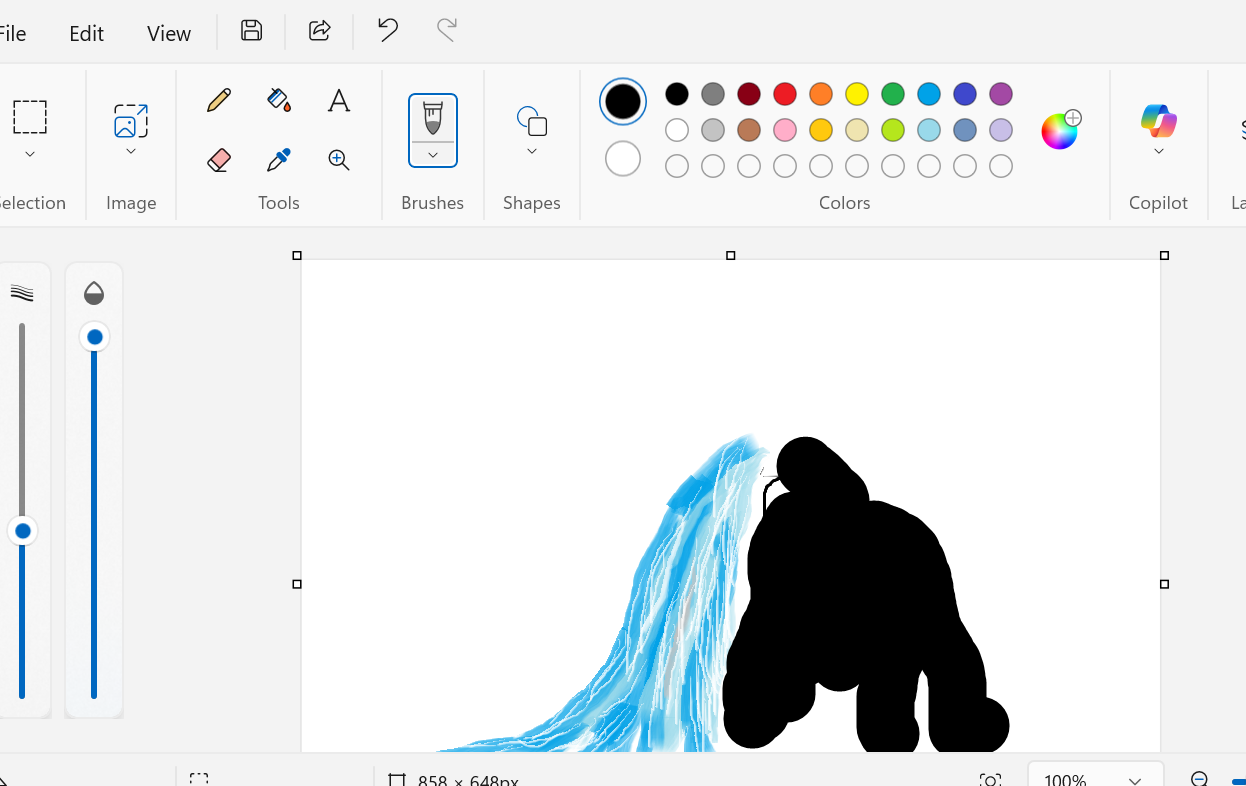Select the Eraser tool
The width and height of the screenshot is (1246, 786).
click(219, 159)
